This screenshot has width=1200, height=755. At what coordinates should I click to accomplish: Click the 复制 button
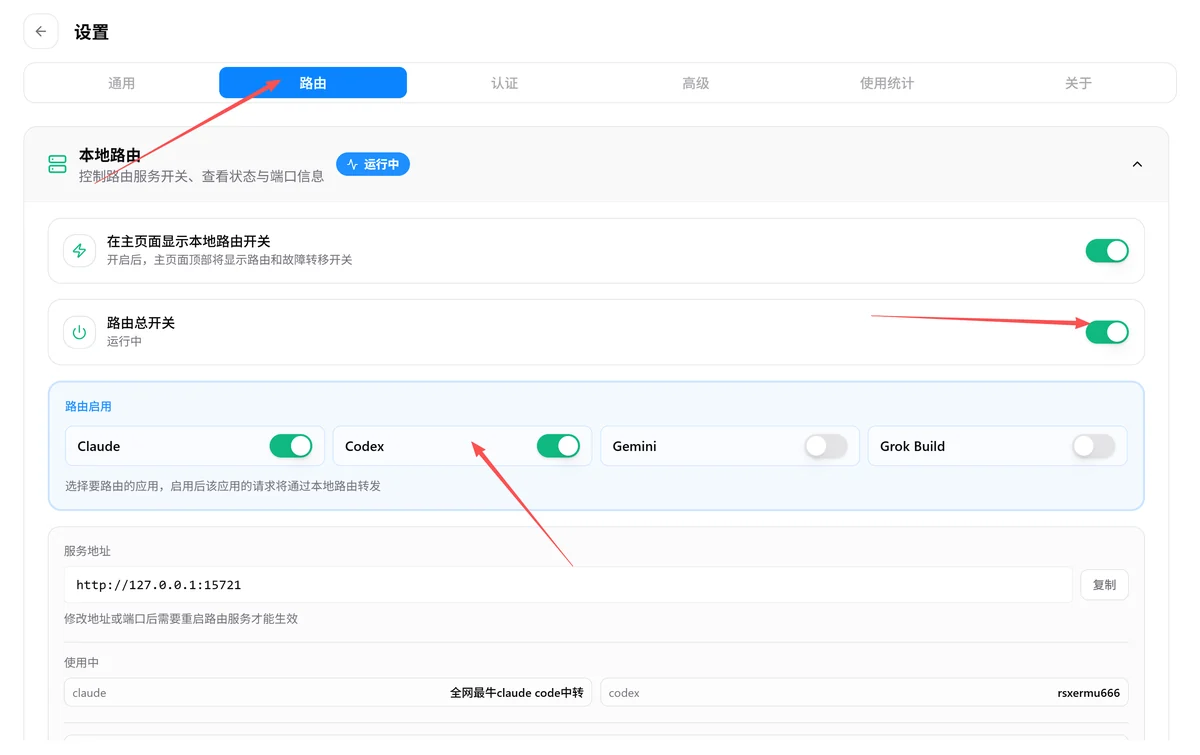coord(1104,585)
